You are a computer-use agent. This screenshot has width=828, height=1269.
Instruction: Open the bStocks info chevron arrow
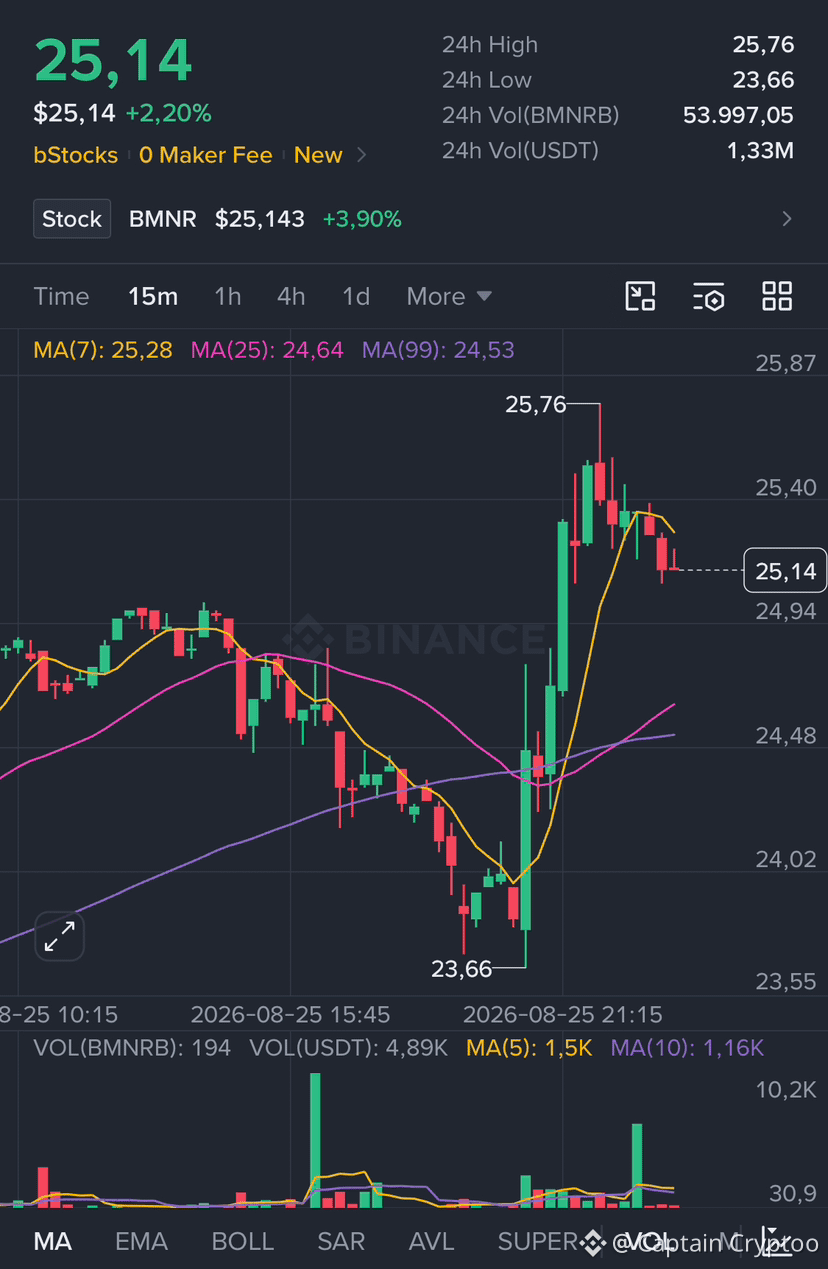tap(362, 155)
